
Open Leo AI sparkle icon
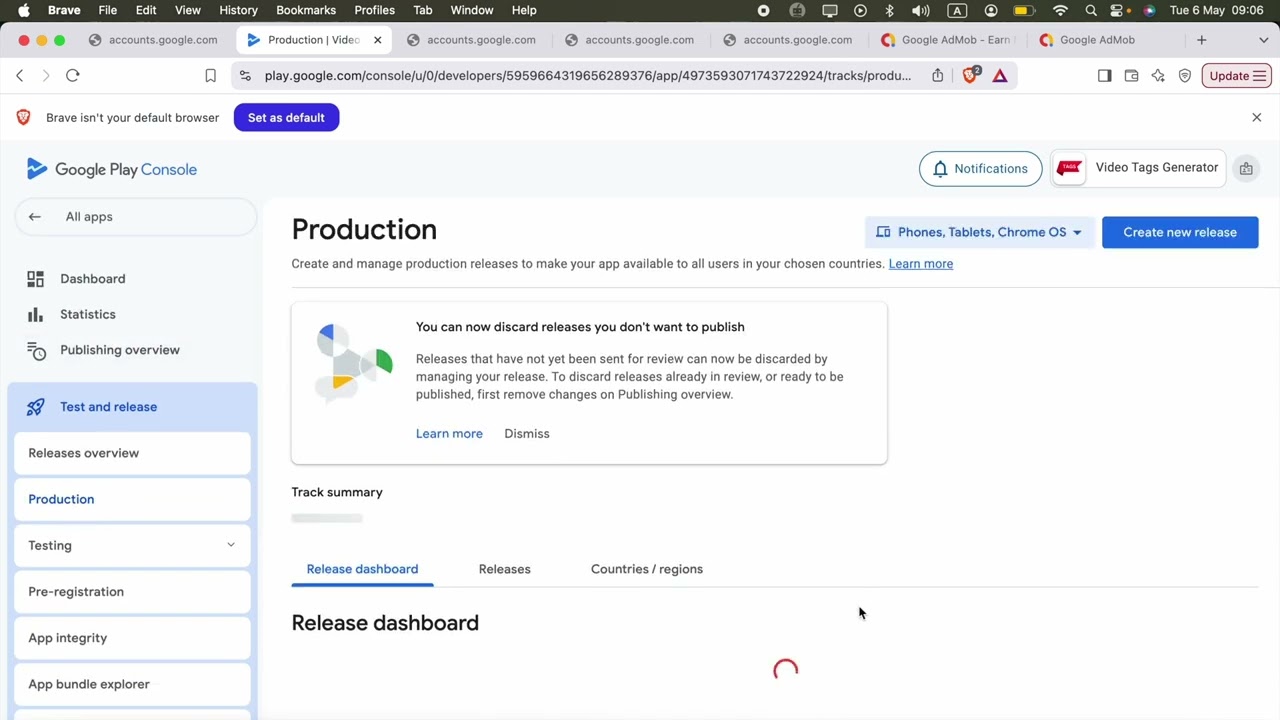(1158, 76)
